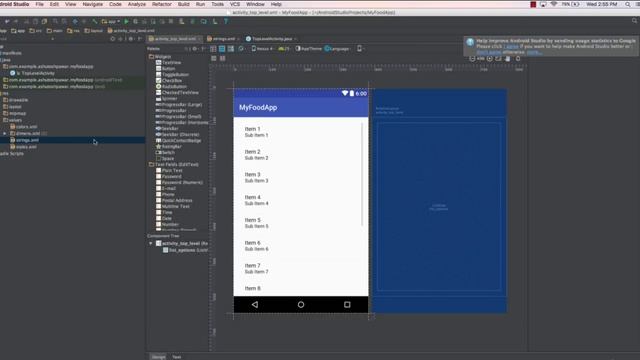Screen dimensions: 640x360
Task: Select the Design surface view icon
Action: (213, 49)
